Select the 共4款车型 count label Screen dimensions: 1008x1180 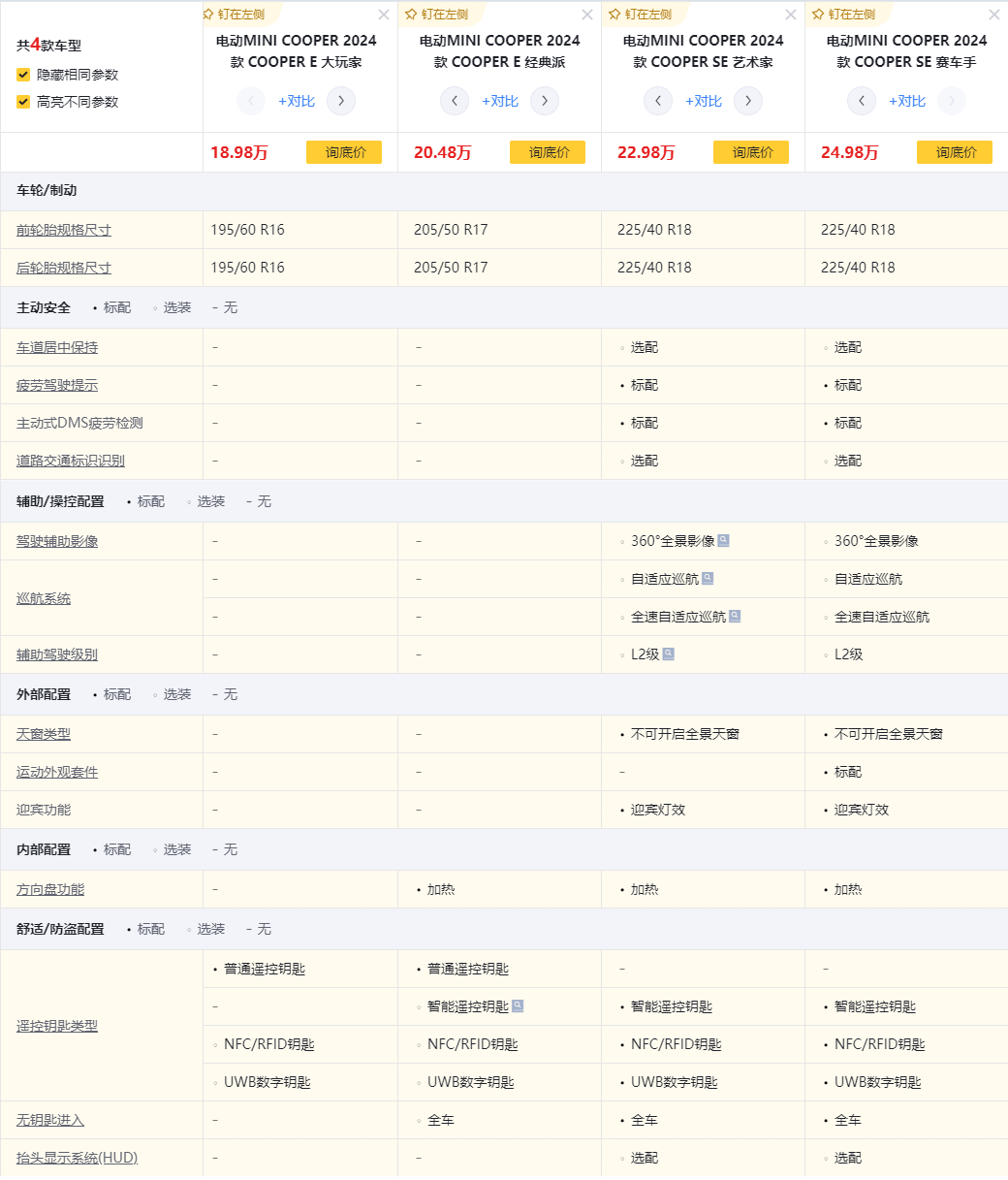coord(49,46)
